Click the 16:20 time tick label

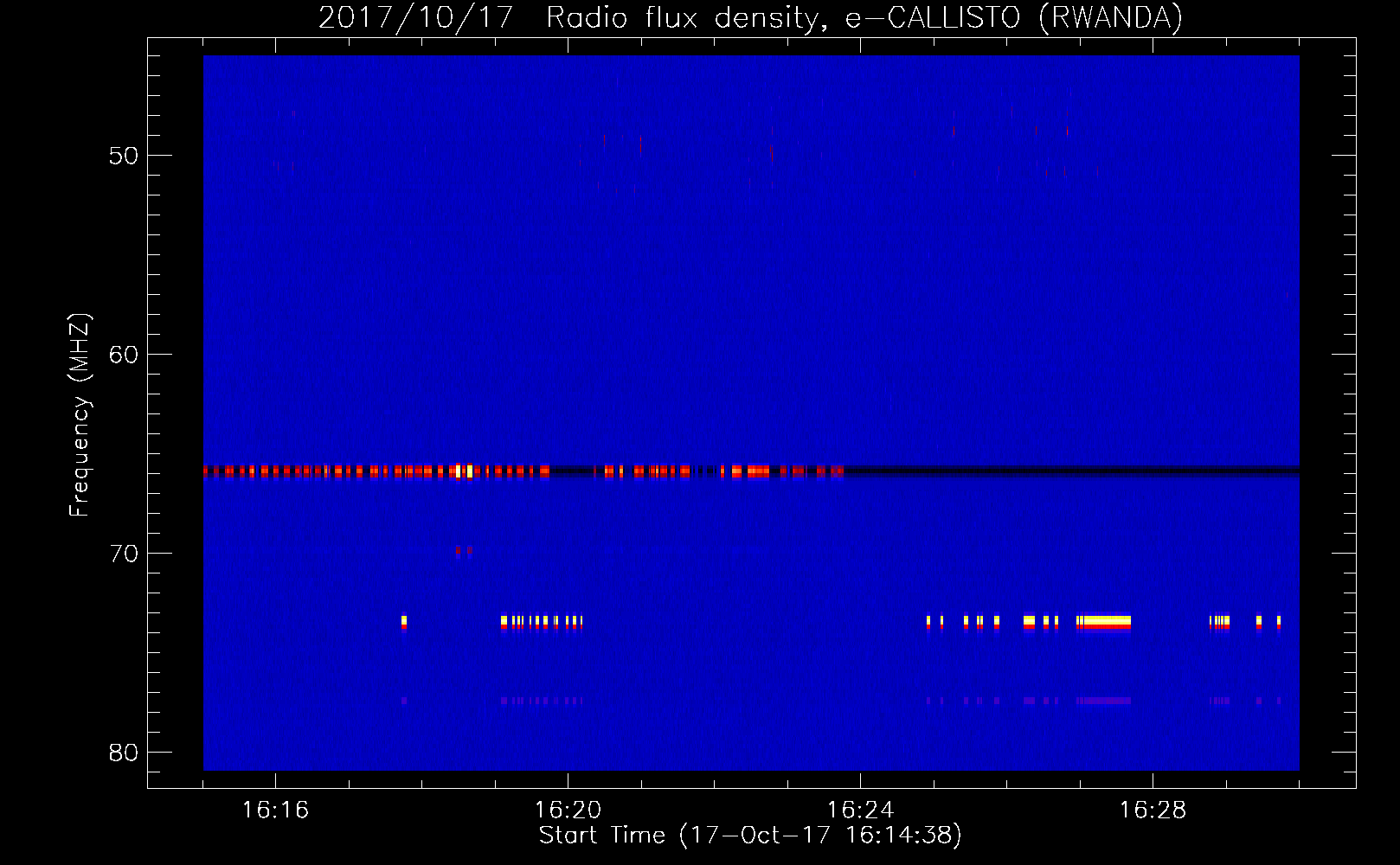click(x=568, y=811)
